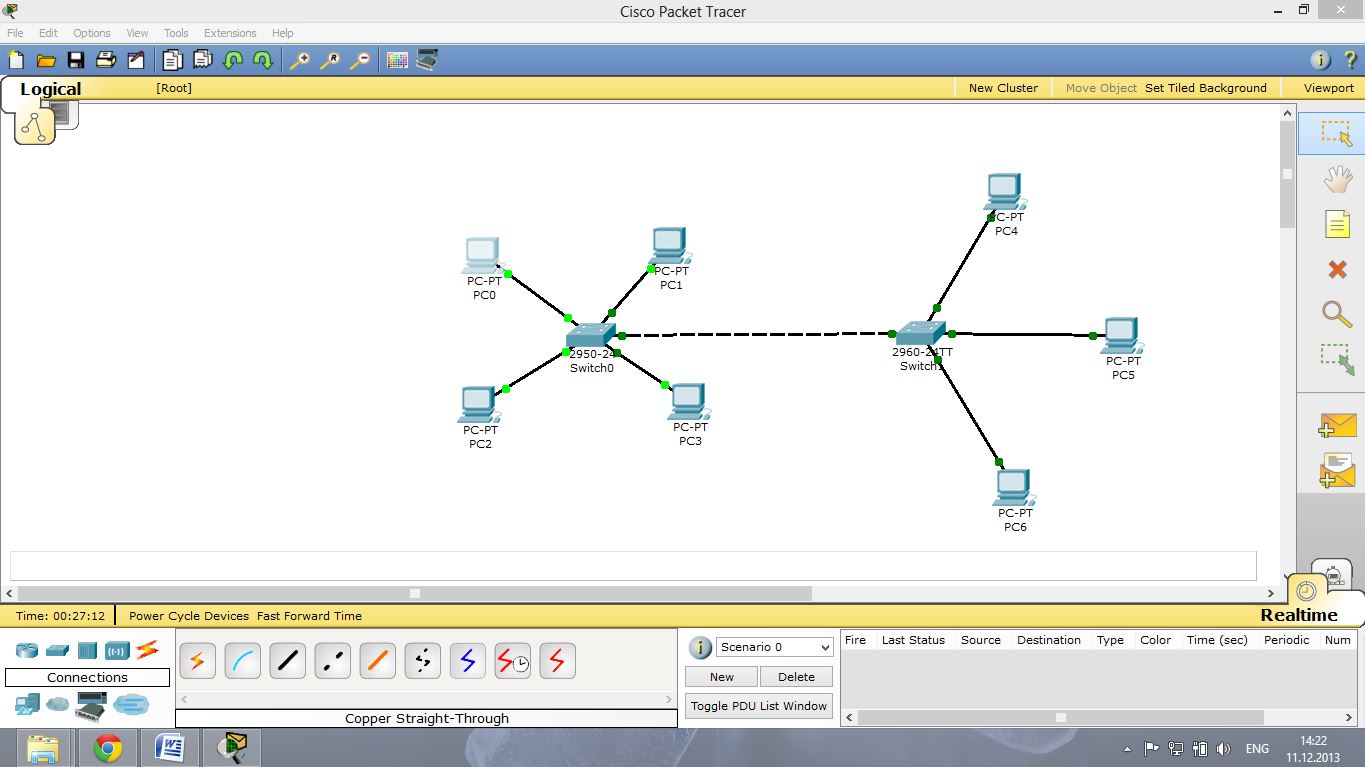The image size is (1365, 767).
Task: Activate the red X Delete tool
Action: (1337, 269)
